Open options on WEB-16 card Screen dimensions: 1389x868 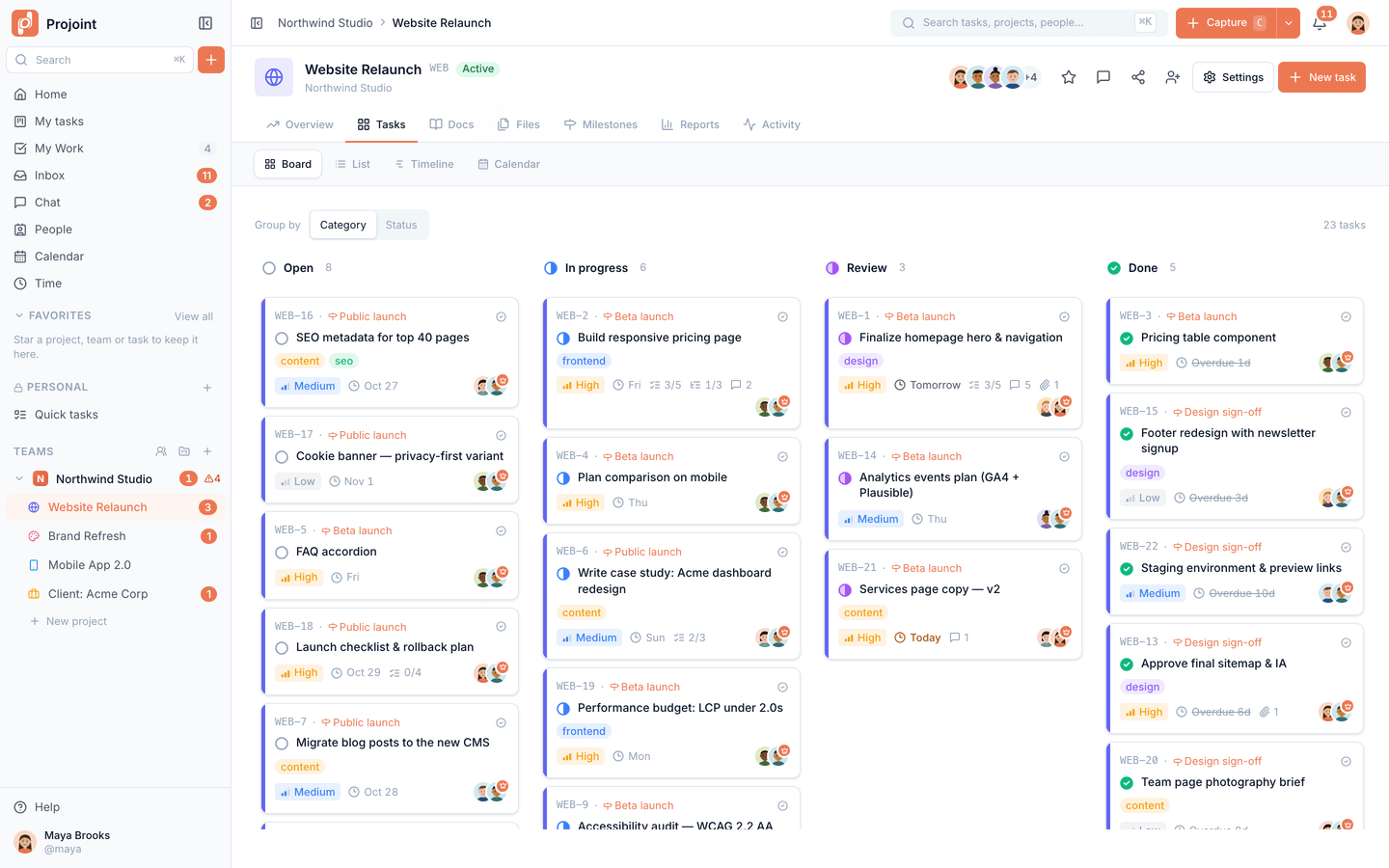501,317
